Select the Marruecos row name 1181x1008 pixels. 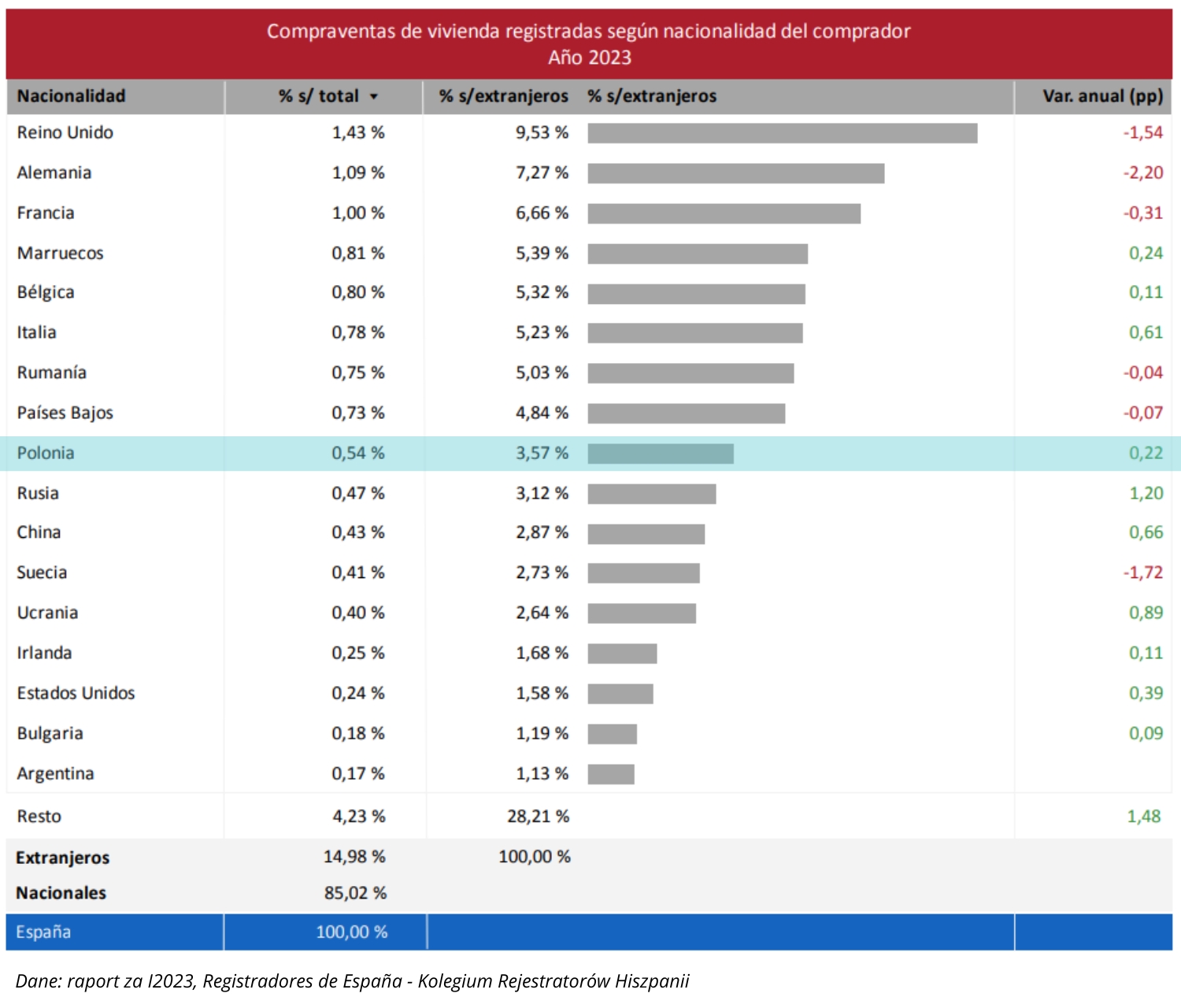coord(61,253)
